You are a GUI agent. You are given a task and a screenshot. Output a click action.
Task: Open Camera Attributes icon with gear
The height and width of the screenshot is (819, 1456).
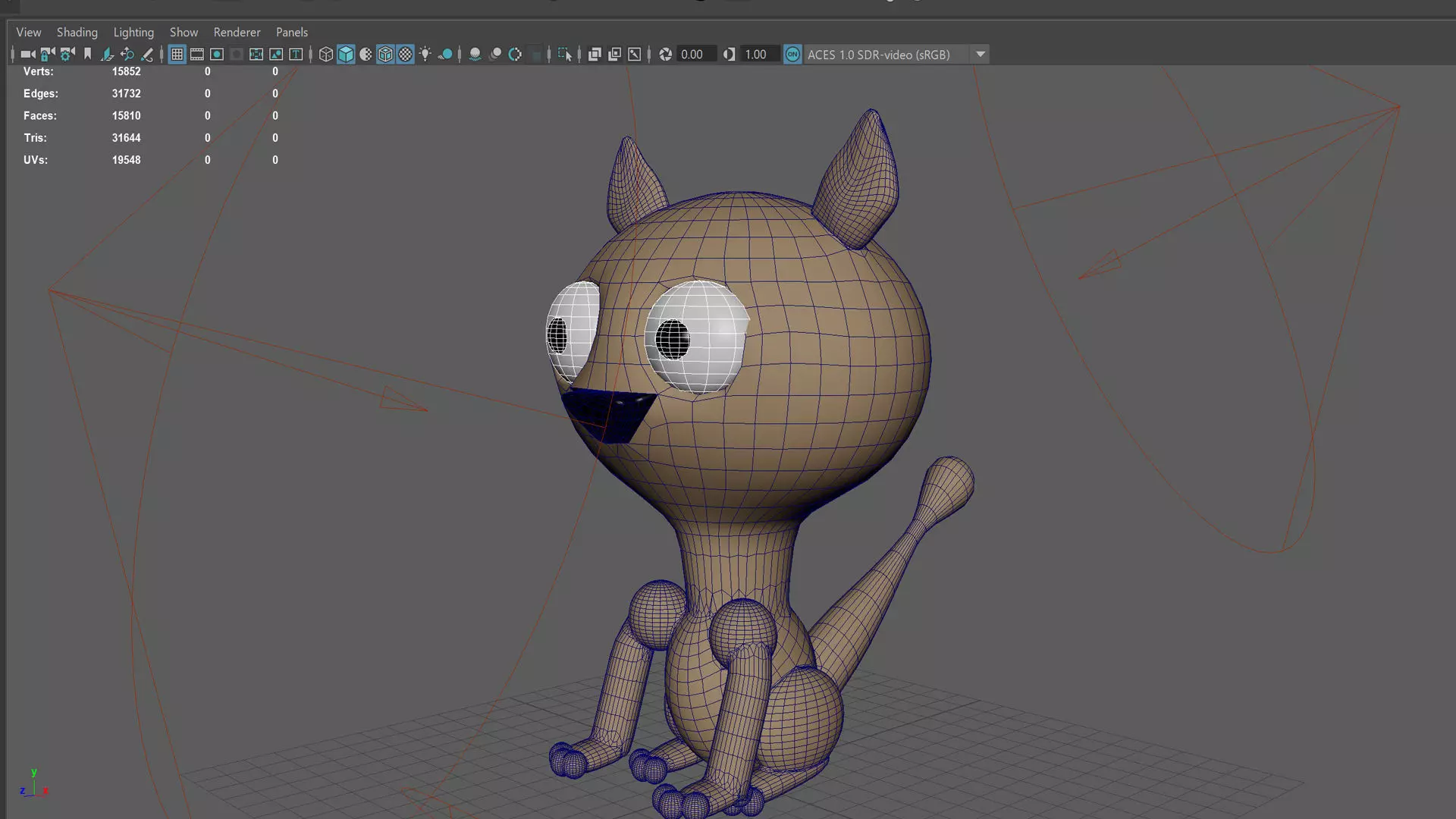click(67, 55)
